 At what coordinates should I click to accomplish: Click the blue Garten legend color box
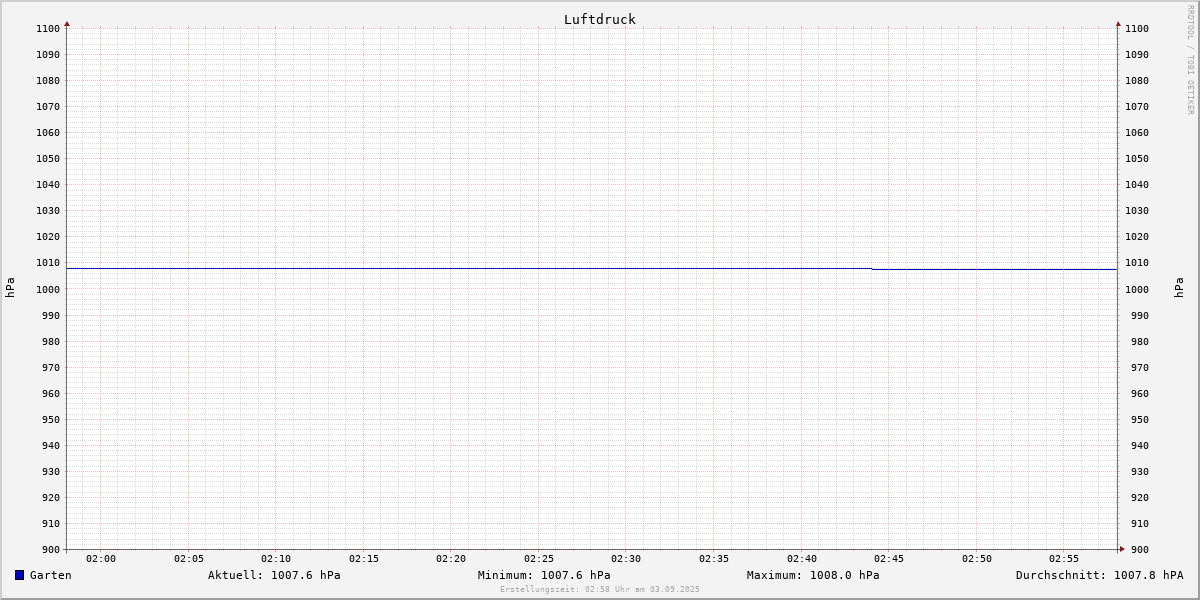click(x=19, y=575)
